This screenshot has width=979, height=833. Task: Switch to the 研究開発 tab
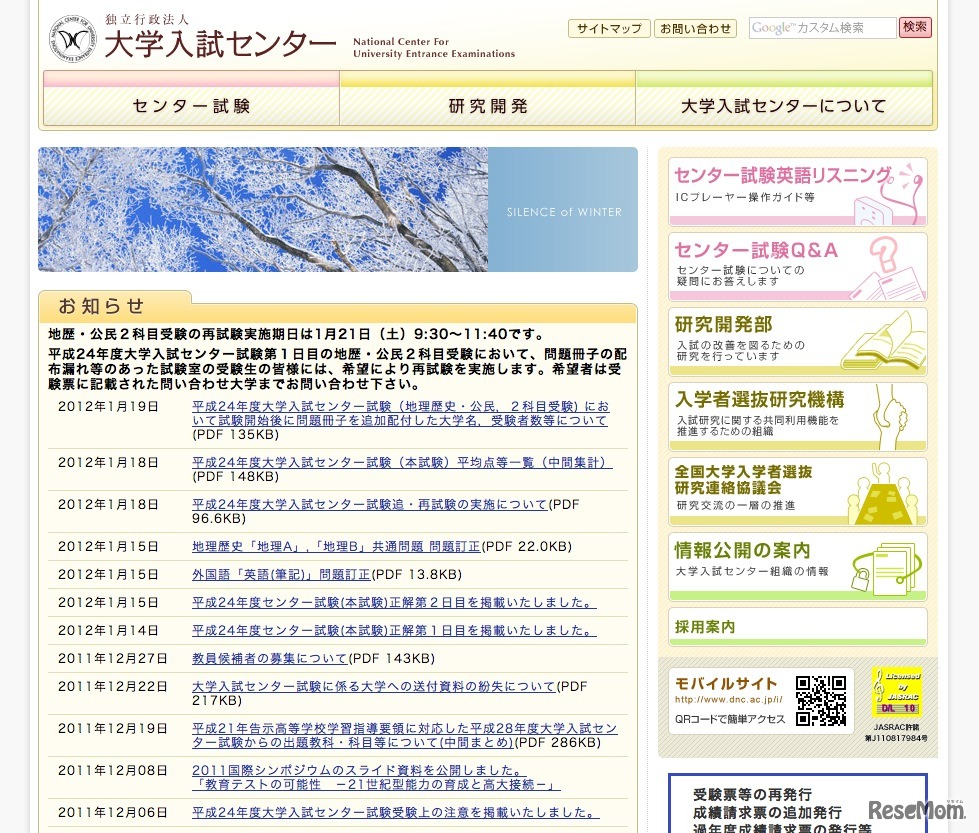489,105
